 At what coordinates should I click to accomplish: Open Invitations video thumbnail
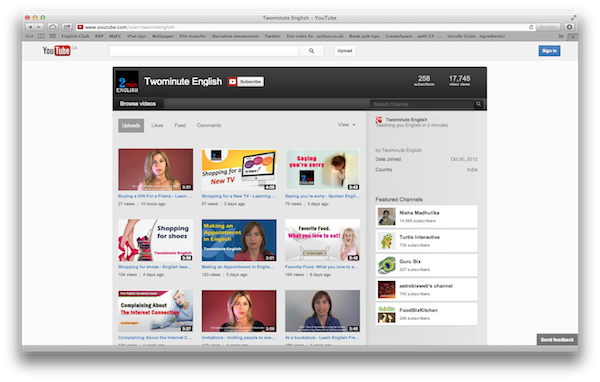[239, 311]
